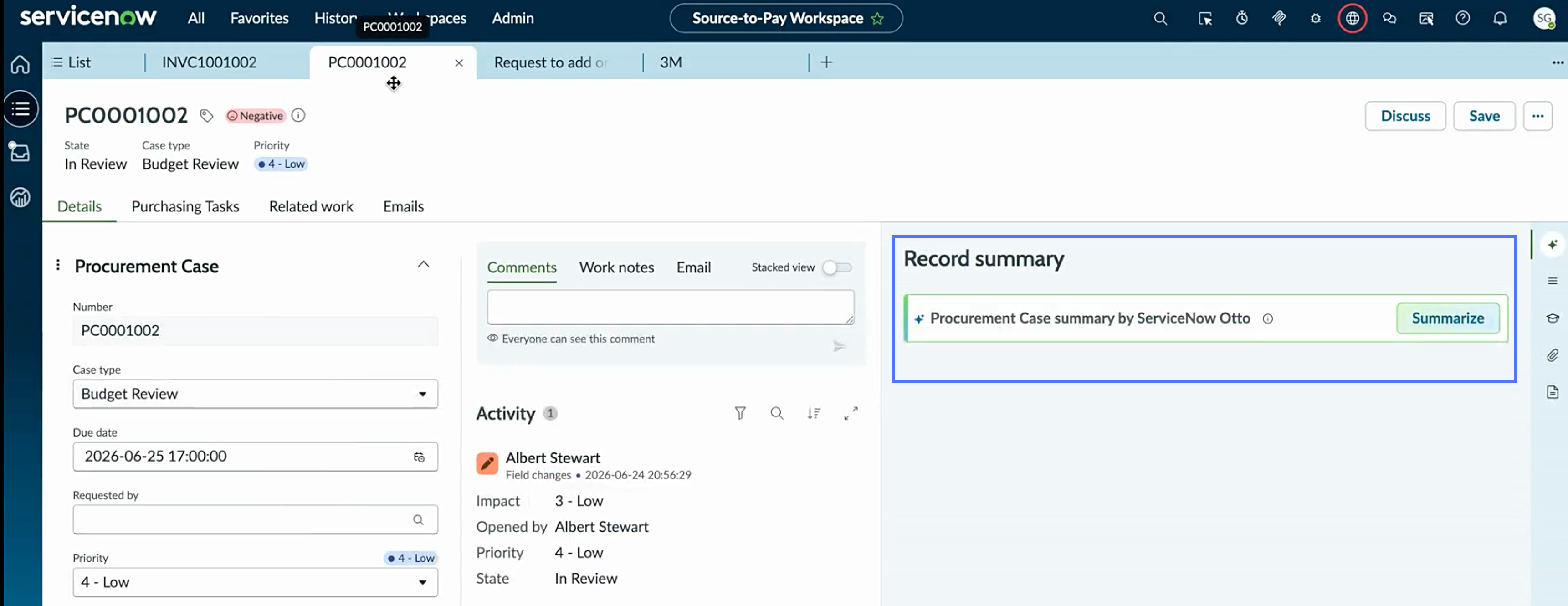Open the user avatar SG menu
The height and width of the screenshot is (606, 1568).
pos(1544,18)
